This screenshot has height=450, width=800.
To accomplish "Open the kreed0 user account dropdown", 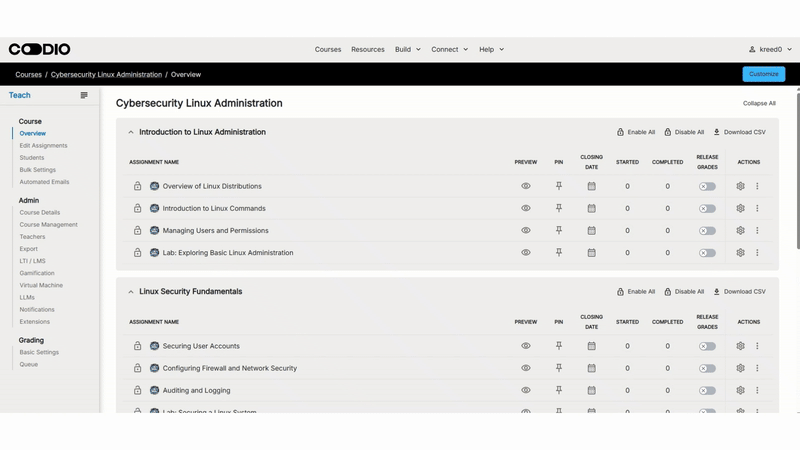I will pos(770,49).
